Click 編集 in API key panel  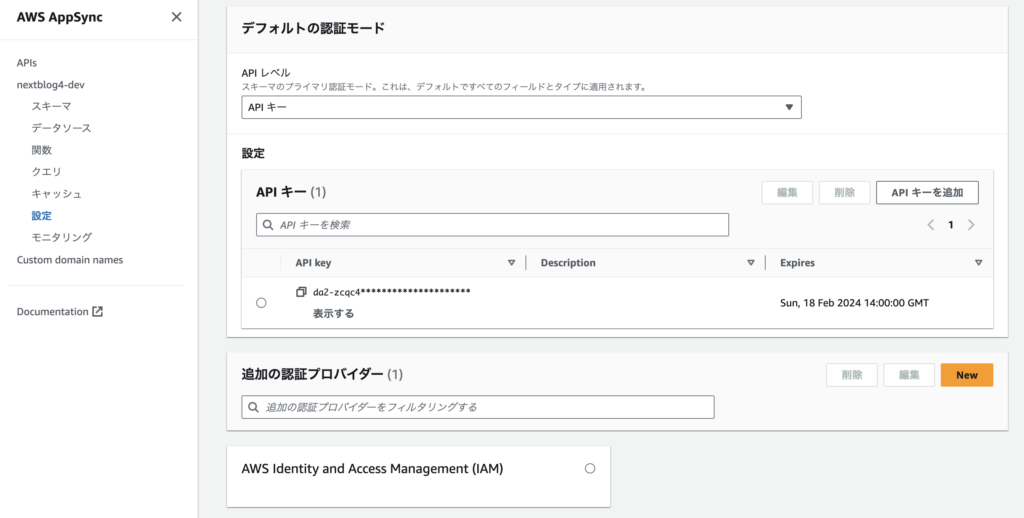tap(787, 193)
